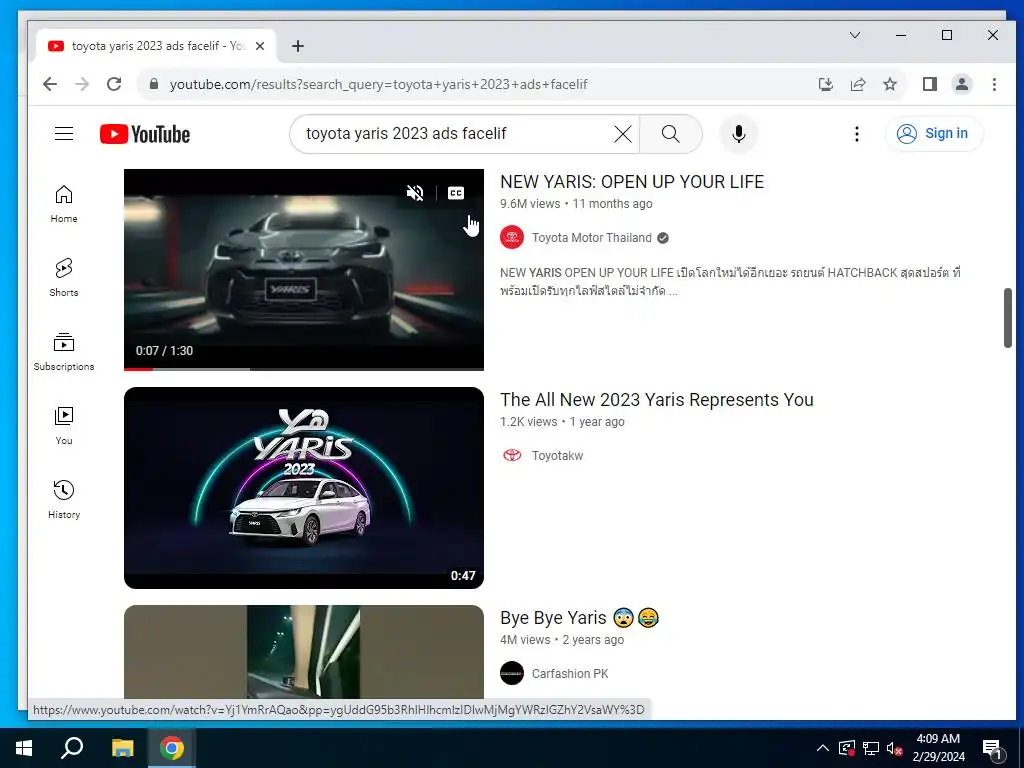Open You section in sidebar
Viewport: 1024px width, 768px height.
point(64,426)
